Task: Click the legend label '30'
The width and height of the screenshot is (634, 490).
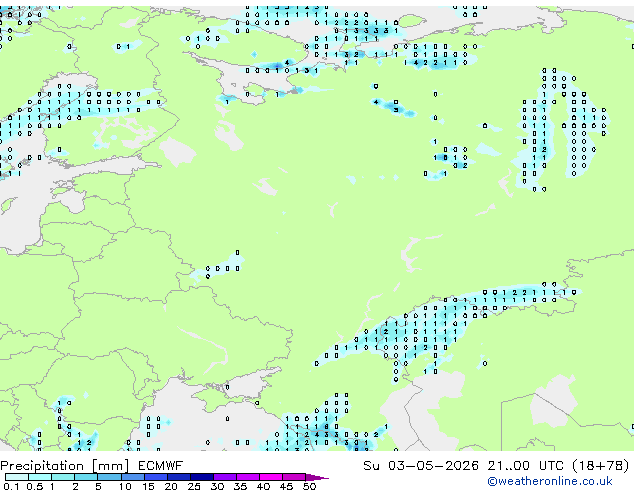Action: pos(217,486)
